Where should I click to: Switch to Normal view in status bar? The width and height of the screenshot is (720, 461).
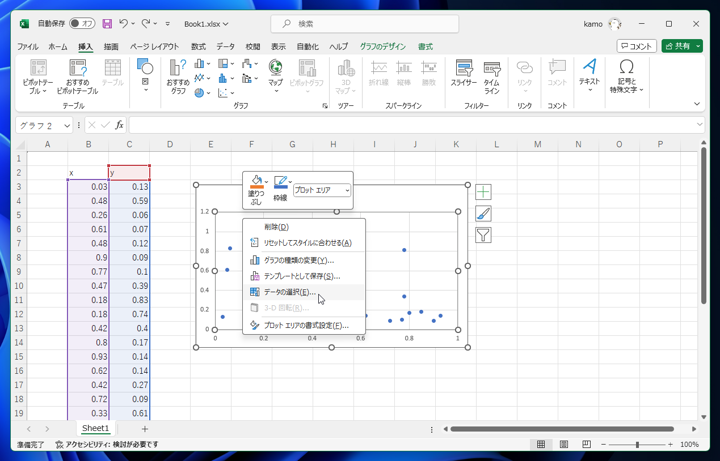pyautogui.click(x=541, y=444)
